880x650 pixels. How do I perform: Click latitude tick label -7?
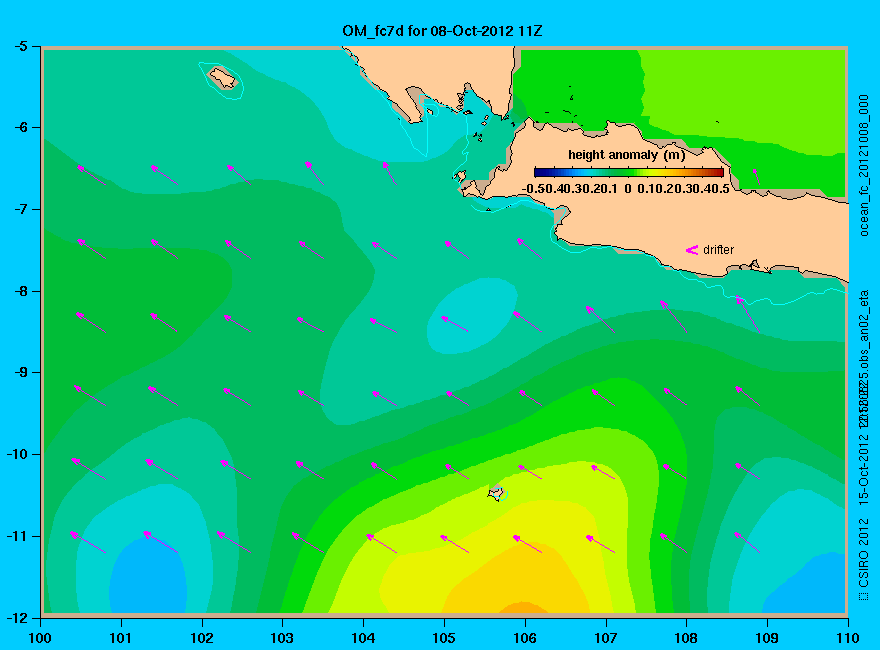[20, 209]
